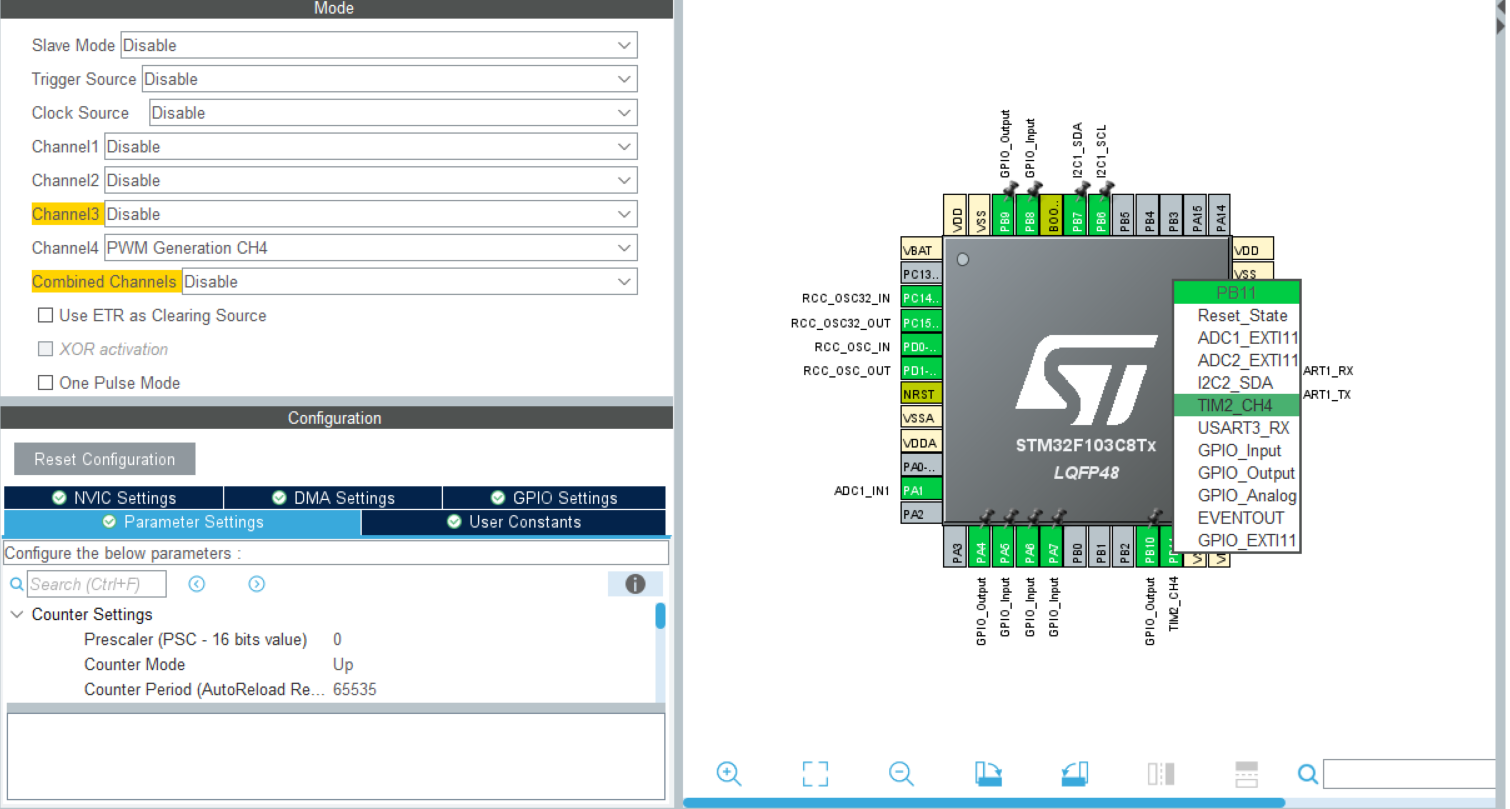Switch to NVIC Settings tab
1510x809 pixels.
[x=114, y=498]
